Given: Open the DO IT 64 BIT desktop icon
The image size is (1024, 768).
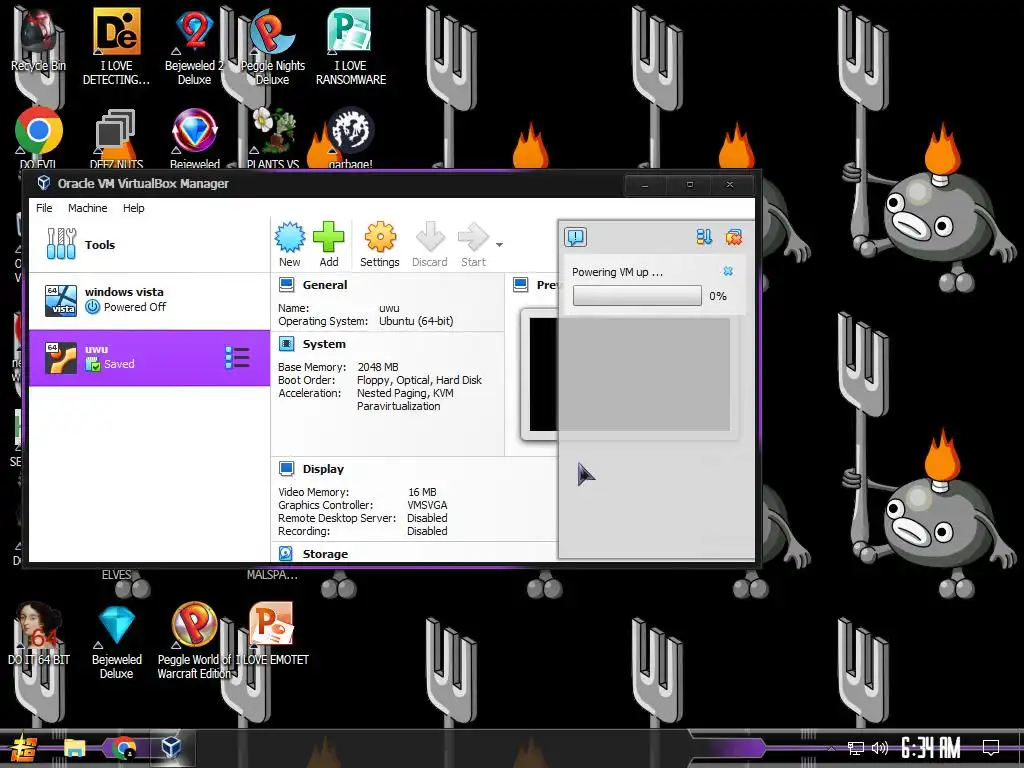Looking at the screenshot, I should [x=39, y=633].
